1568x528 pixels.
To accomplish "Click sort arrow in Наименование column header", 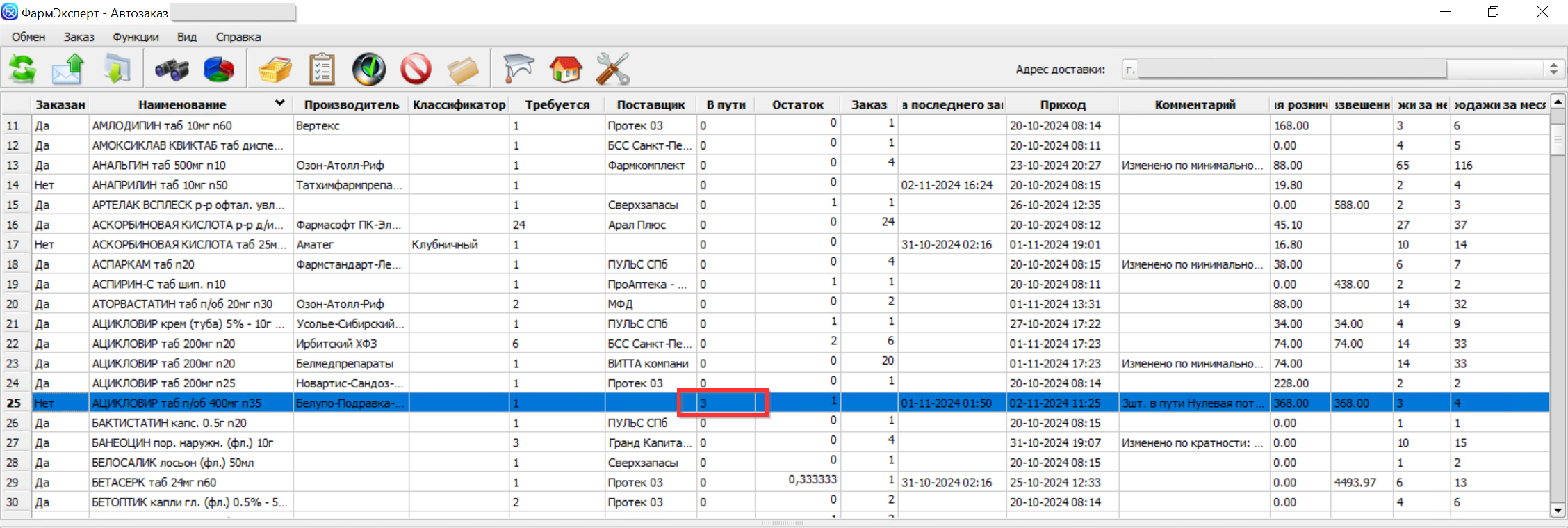I will (x=279, y=103).
